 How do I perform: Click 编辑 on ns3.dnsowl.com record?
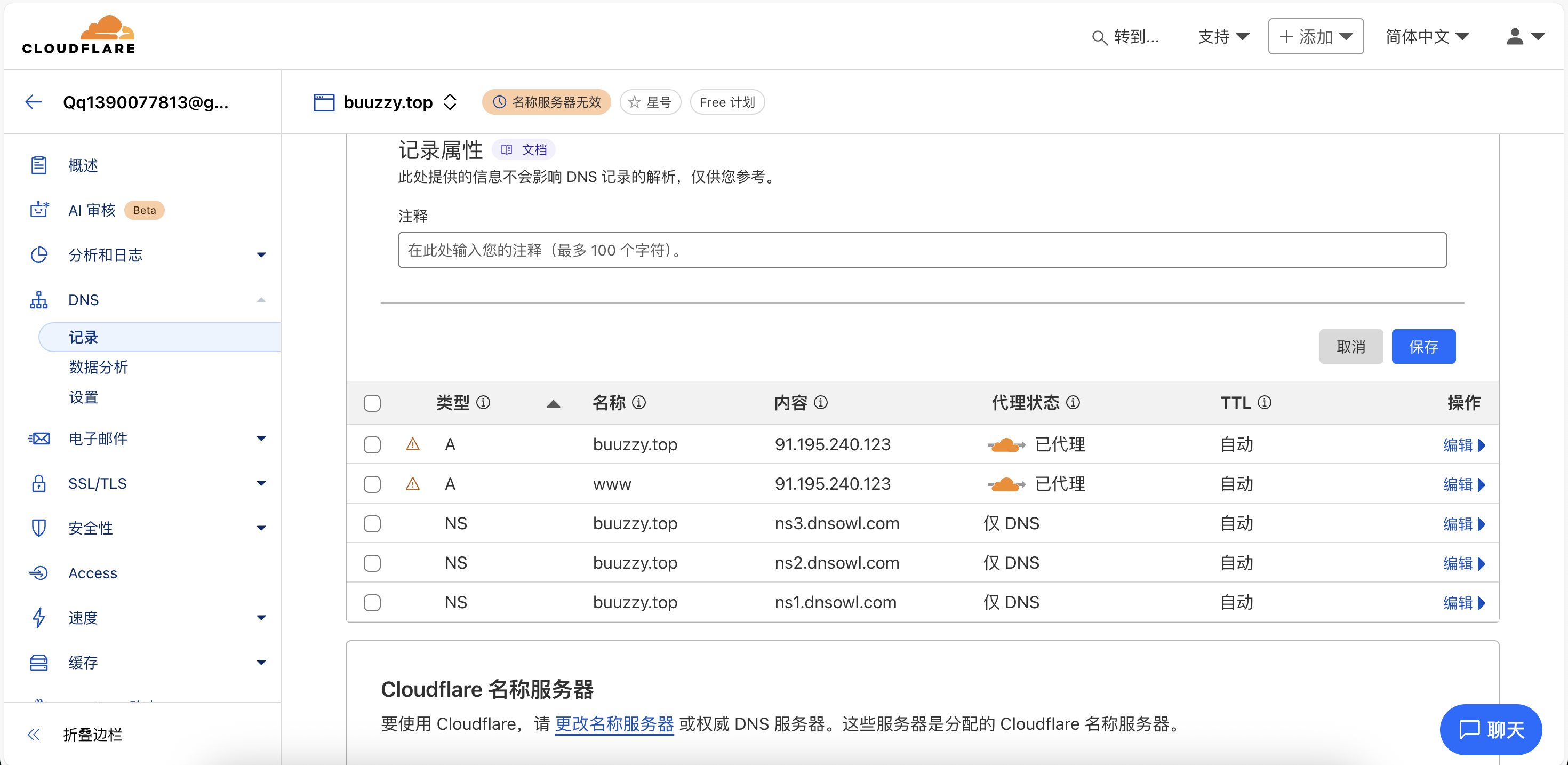(x=1464, y=524)
